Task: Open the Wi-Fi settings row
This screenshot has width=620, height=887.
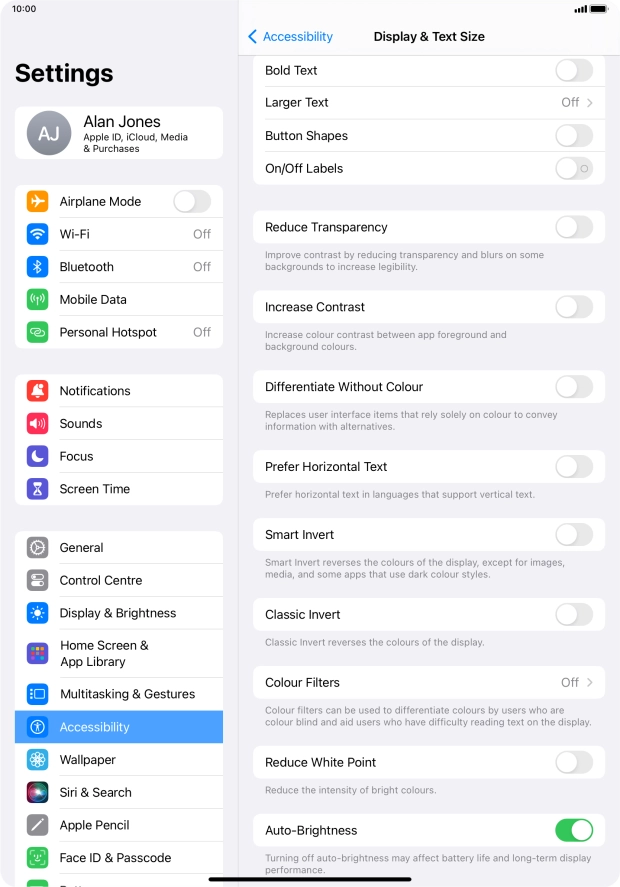Action: (x=119, y=234)
